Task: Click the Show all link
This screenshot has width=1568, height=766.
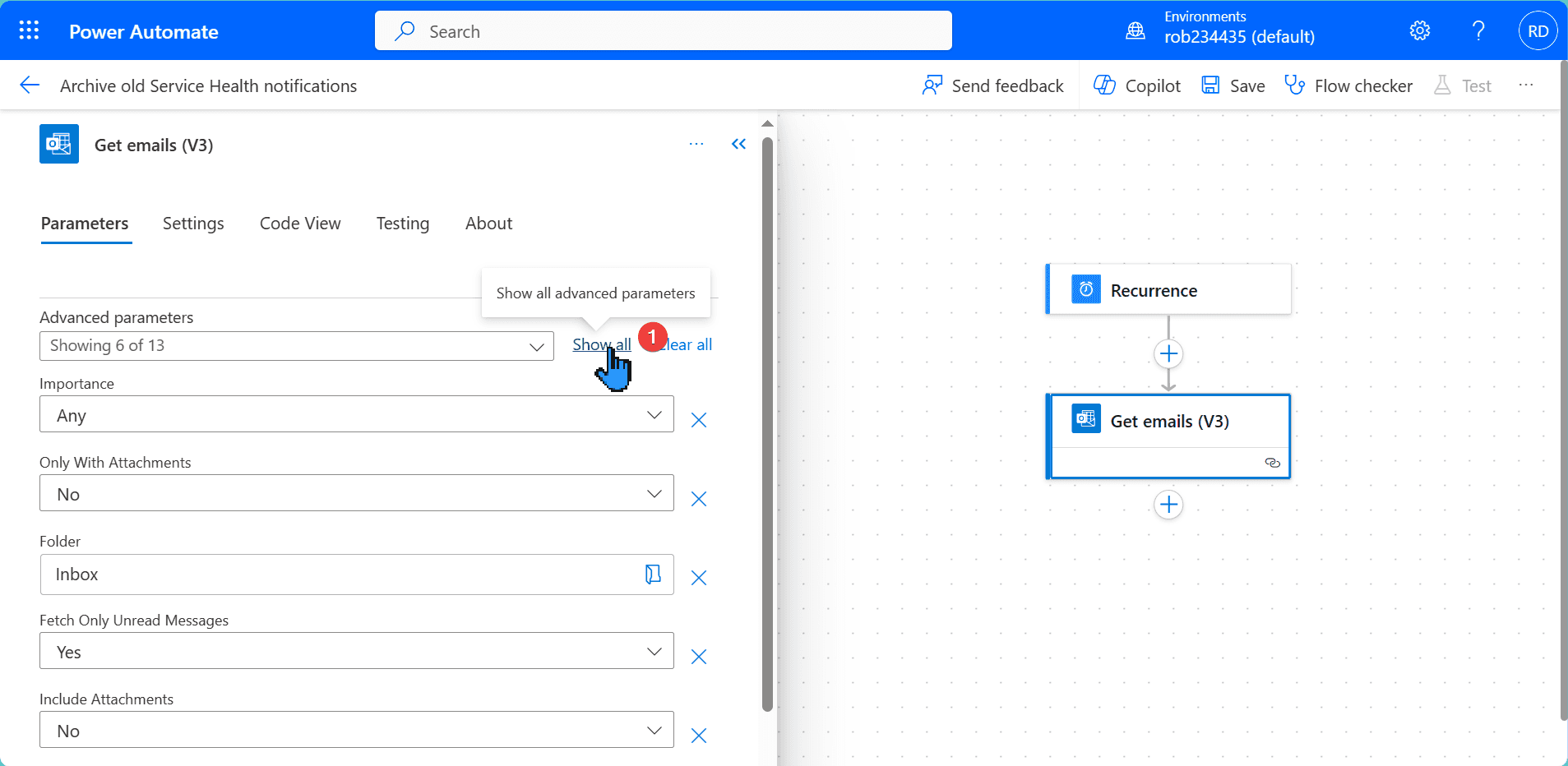Action: pos(602,344)
